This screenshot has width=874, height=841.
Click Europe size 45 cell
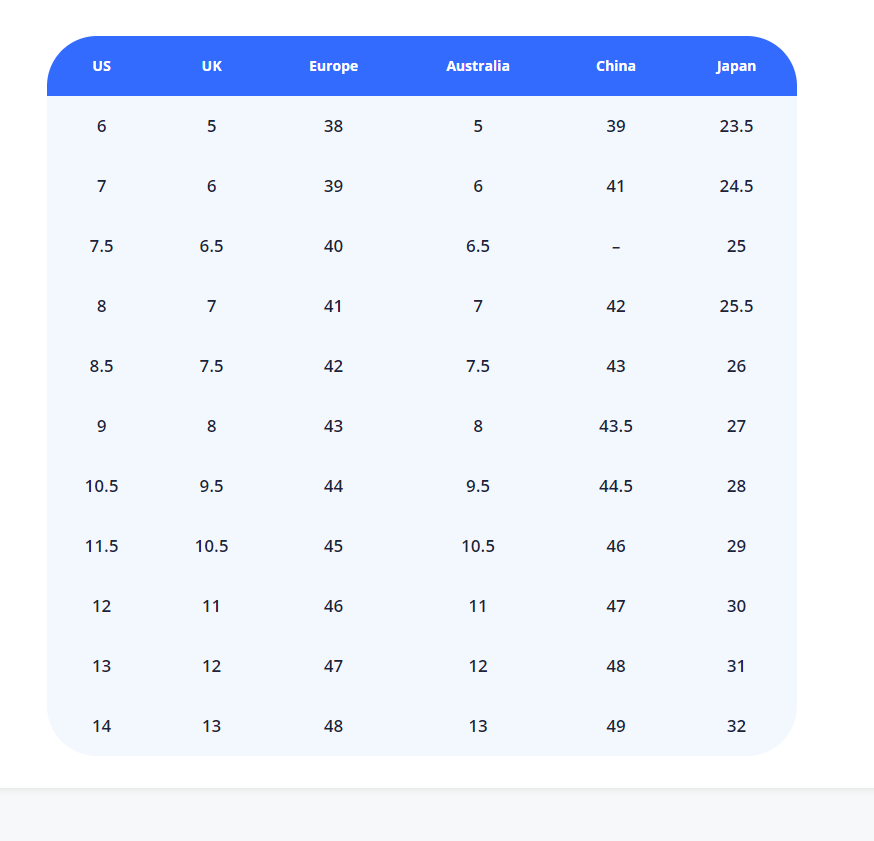(333, 546)
